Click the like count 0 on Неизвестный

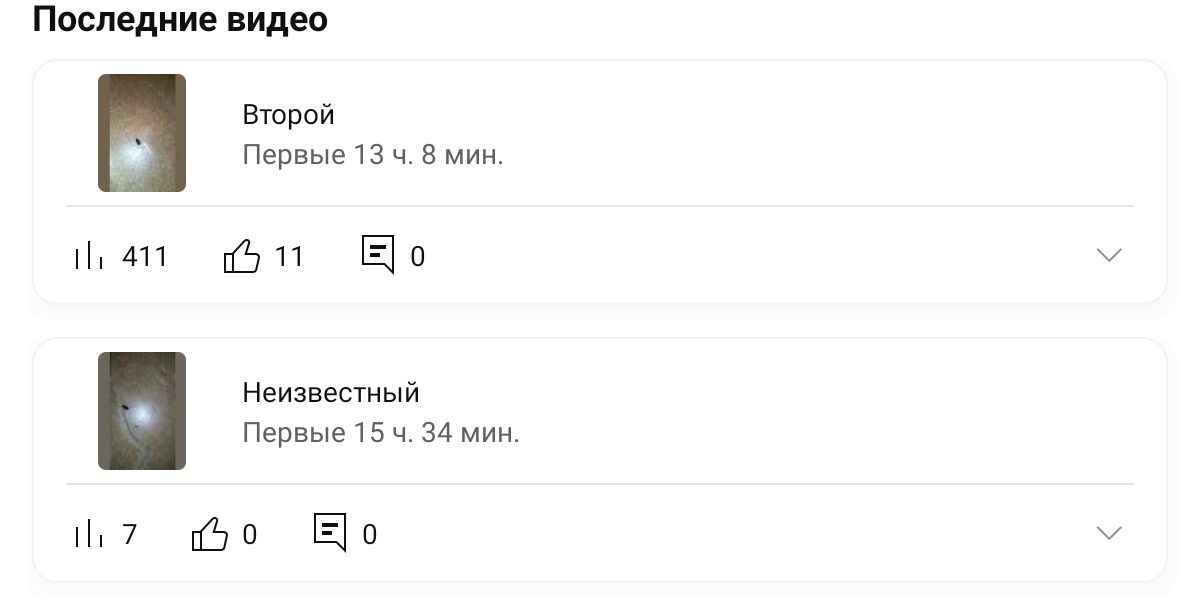[250, 535]
